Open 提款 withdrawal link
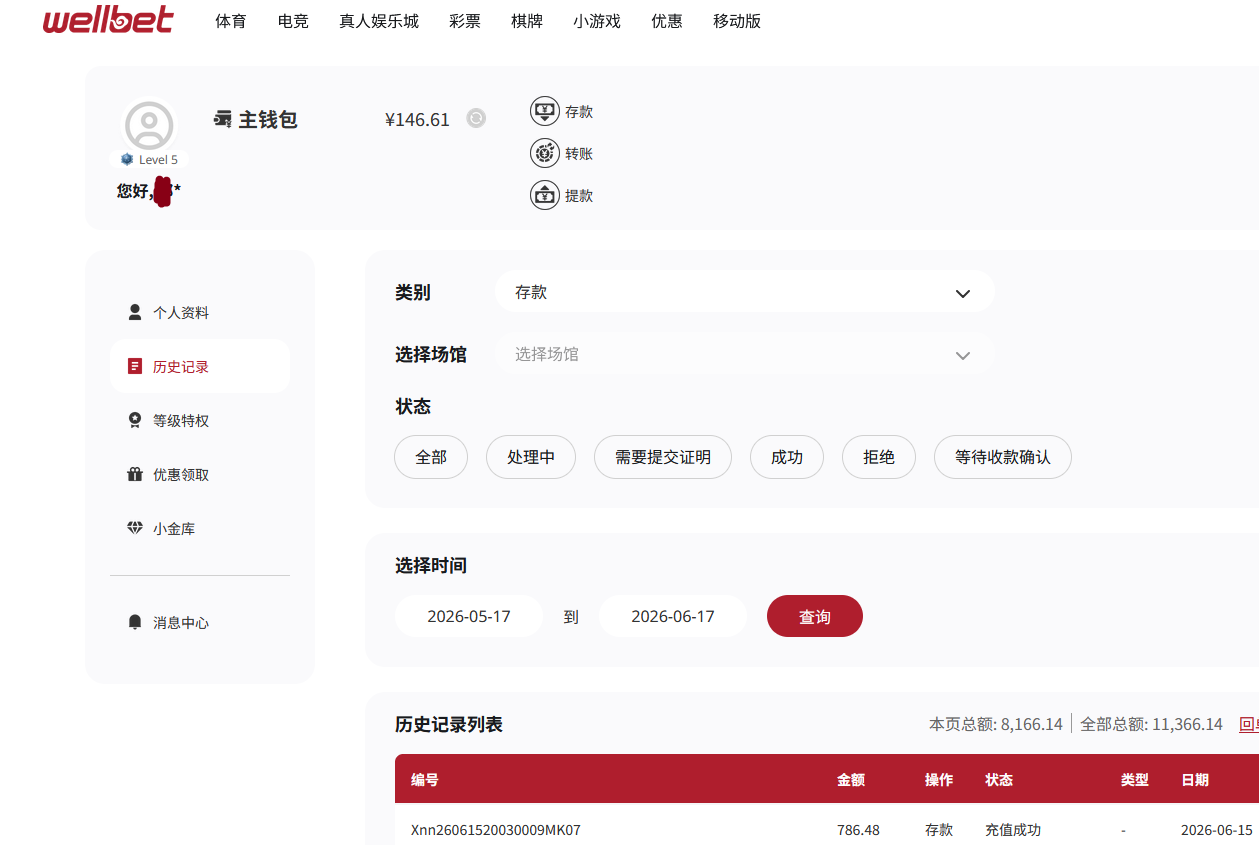 pos(579,196)
